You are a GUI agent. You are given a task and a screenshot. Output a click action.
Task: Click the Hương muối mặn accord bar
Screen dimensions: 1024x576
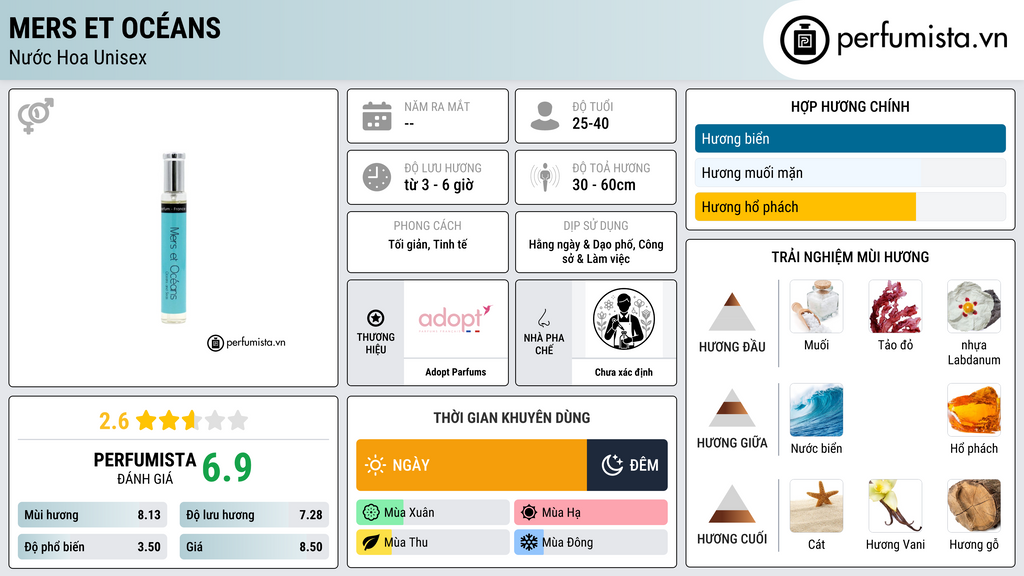point(850,172)
